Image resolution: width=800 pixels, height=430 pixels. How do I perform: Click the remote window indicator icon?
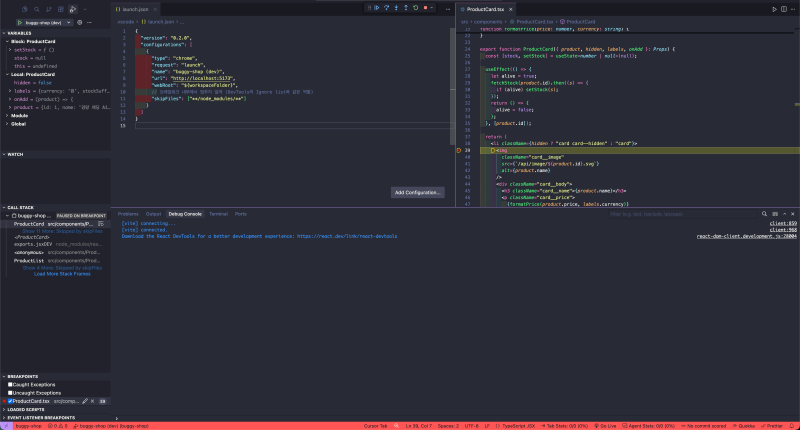point(6,426)
